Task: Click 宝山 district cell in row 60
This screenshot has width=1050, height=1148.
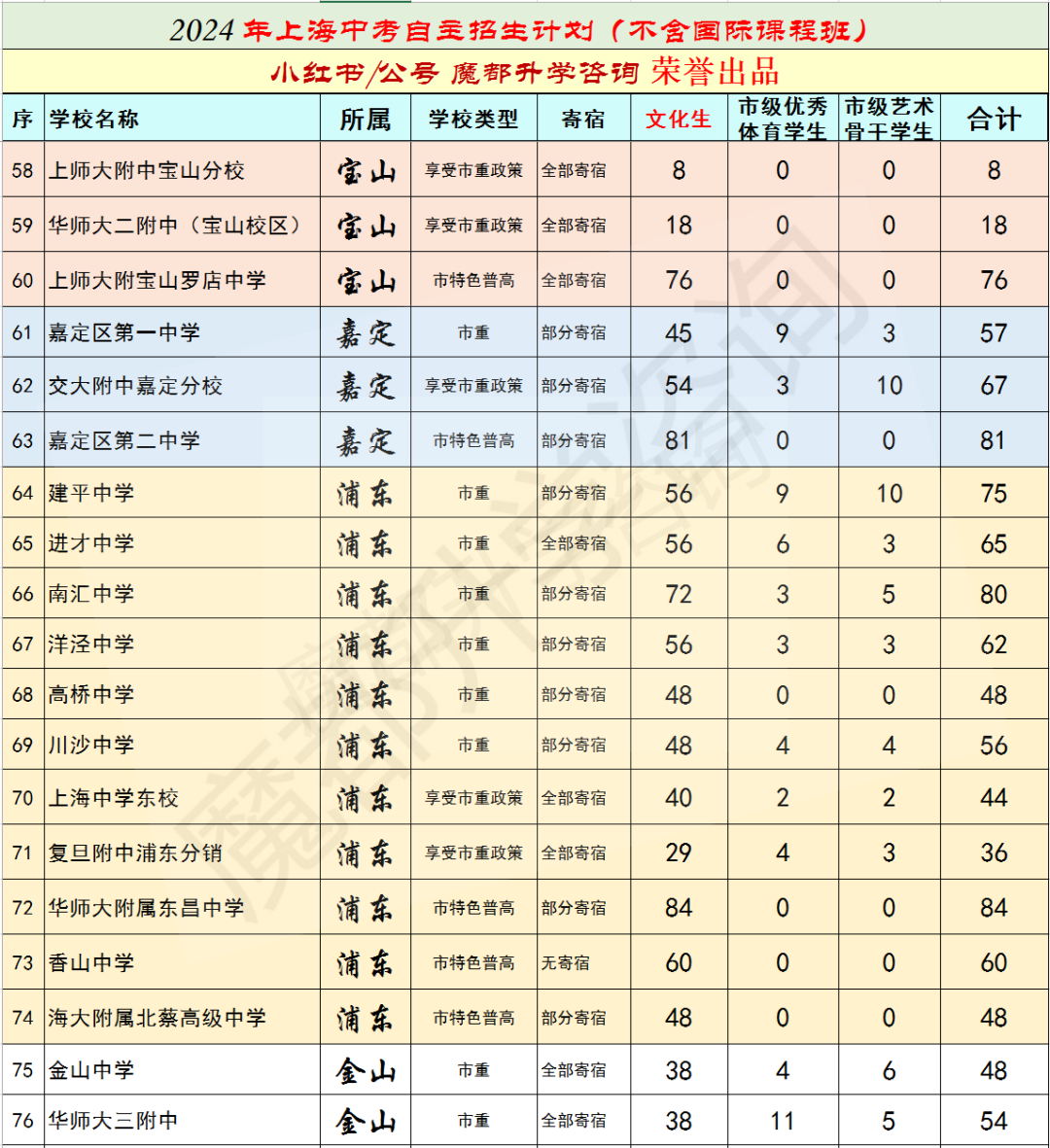Action: point(366,280)
